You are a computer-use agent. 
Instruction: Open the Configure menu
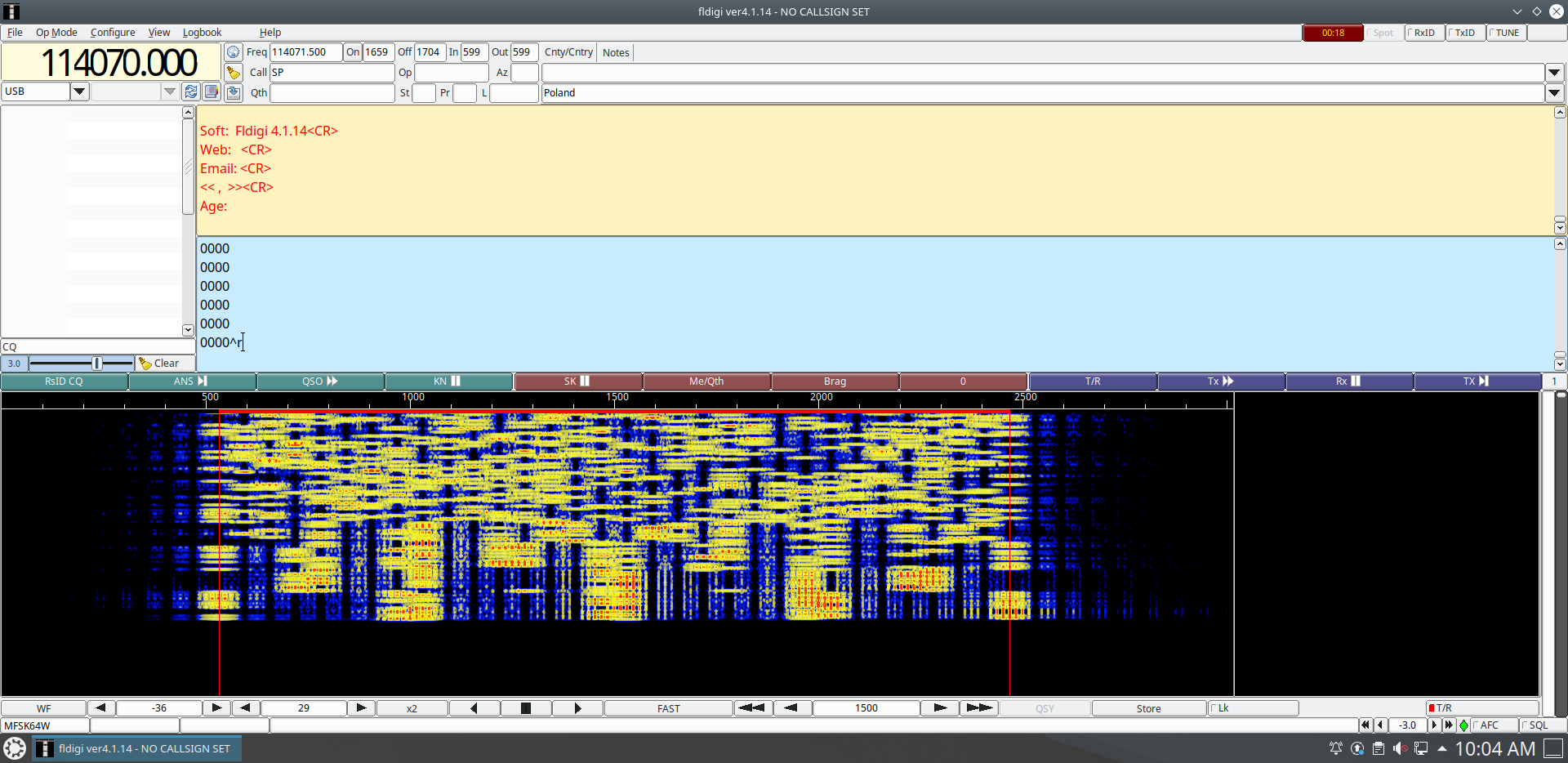click(113, 33)
